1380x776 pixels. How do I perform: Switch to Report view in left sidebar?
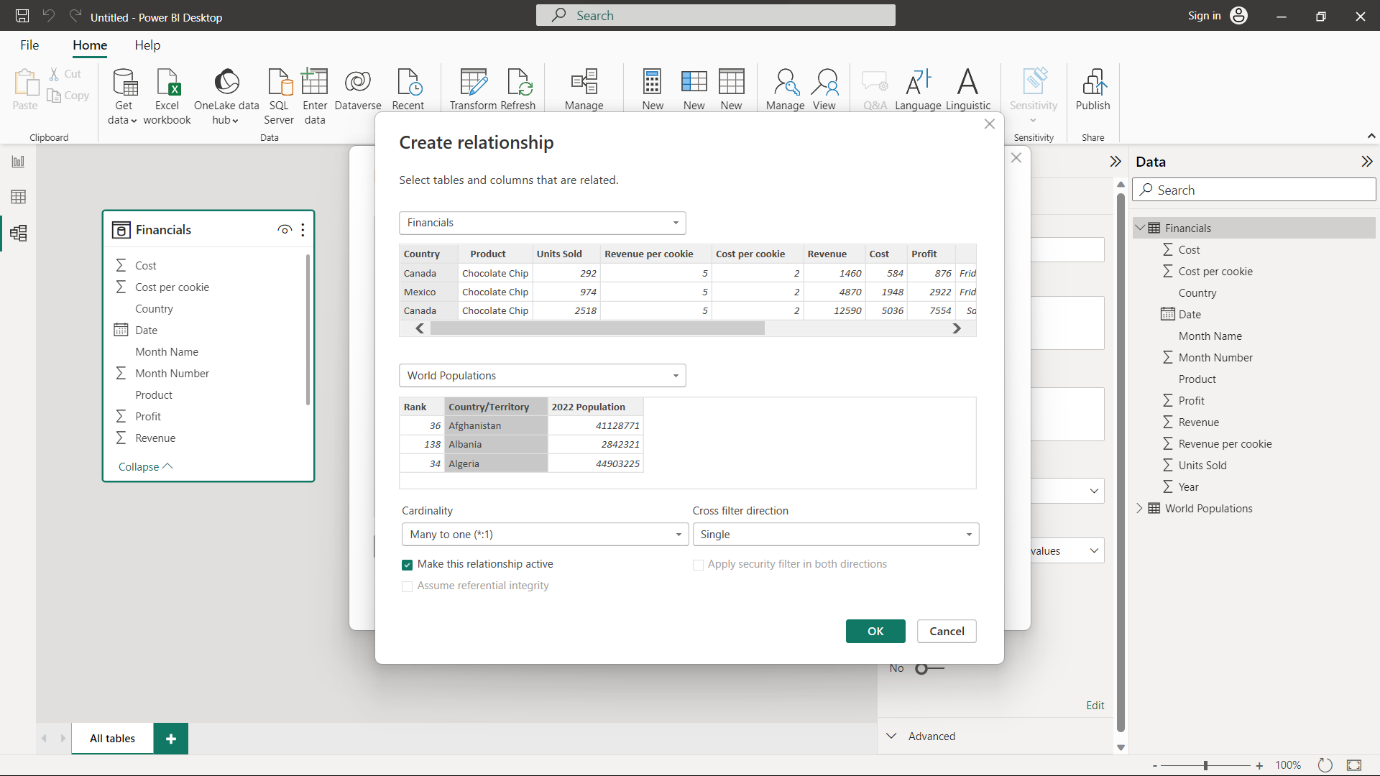[18, 161]
